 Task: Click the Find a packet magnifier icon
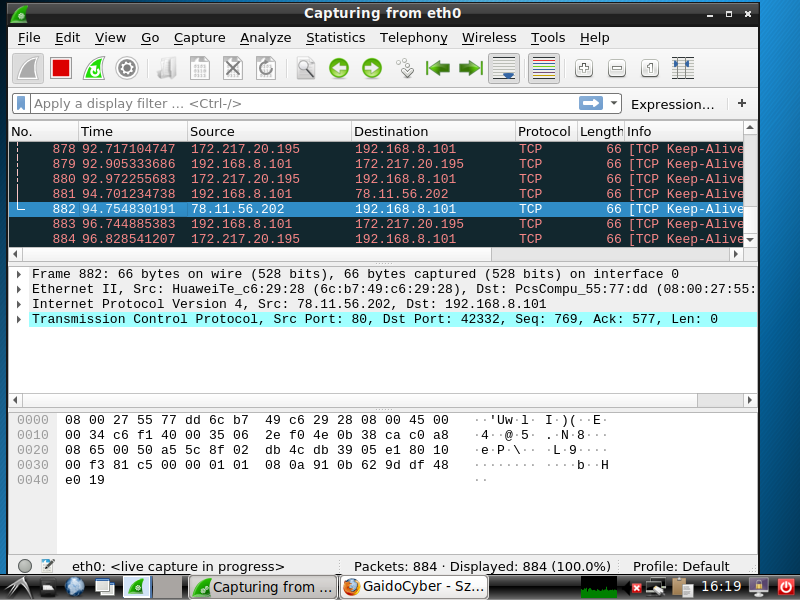coord(305,68)
